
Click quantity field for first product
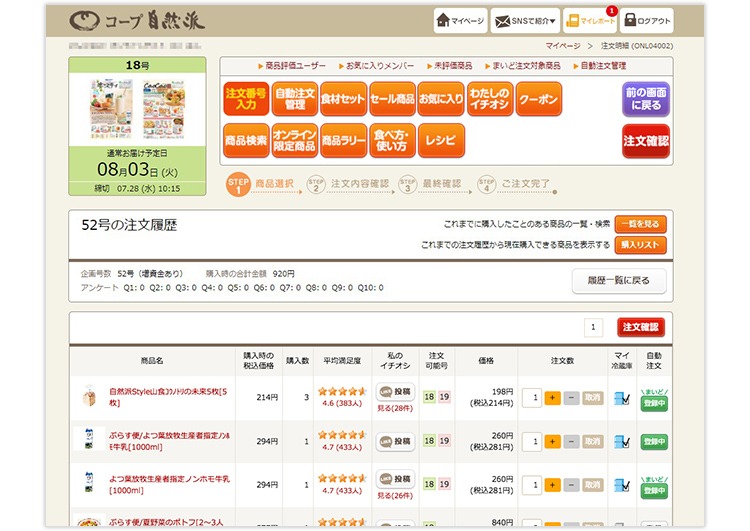(535, 398)
